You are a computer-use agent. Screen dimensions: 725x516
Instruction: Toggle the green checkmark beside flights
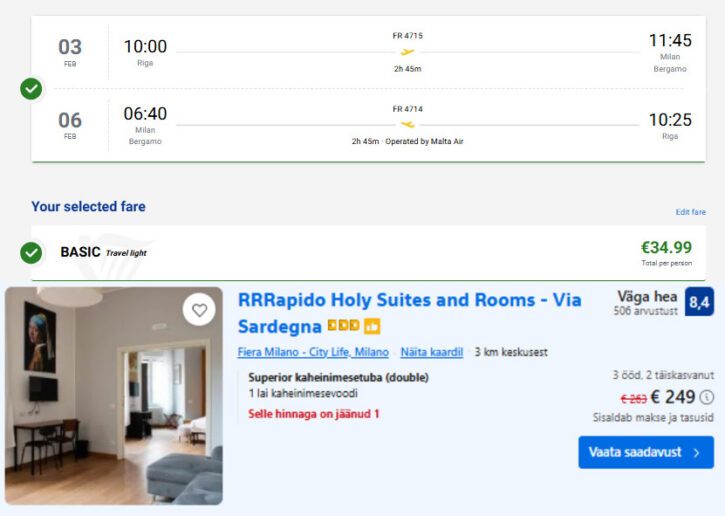[x=32, y=89]
